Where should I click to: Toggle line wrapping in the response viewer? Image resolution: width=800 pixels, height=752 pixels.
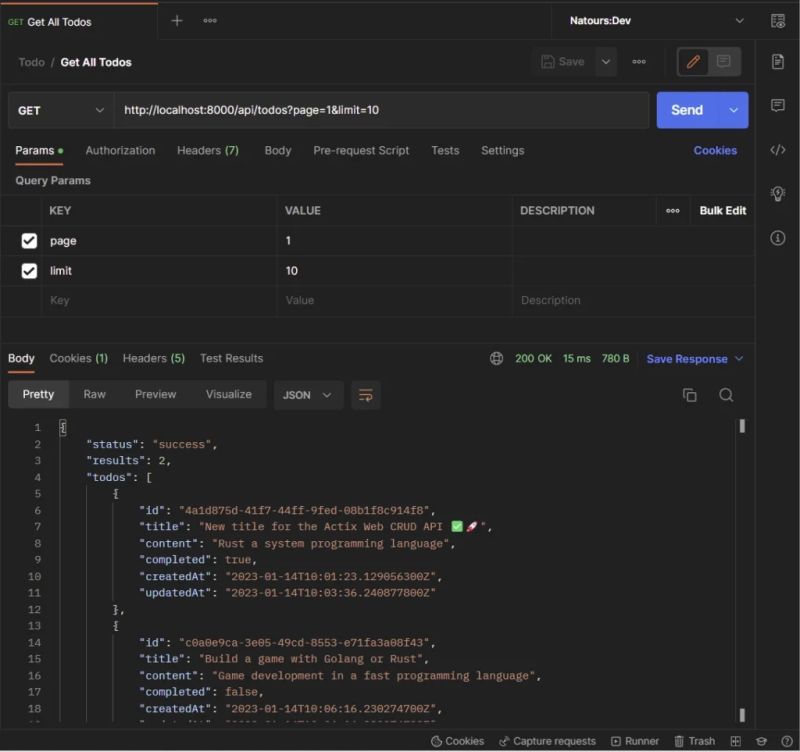point(365,395)
